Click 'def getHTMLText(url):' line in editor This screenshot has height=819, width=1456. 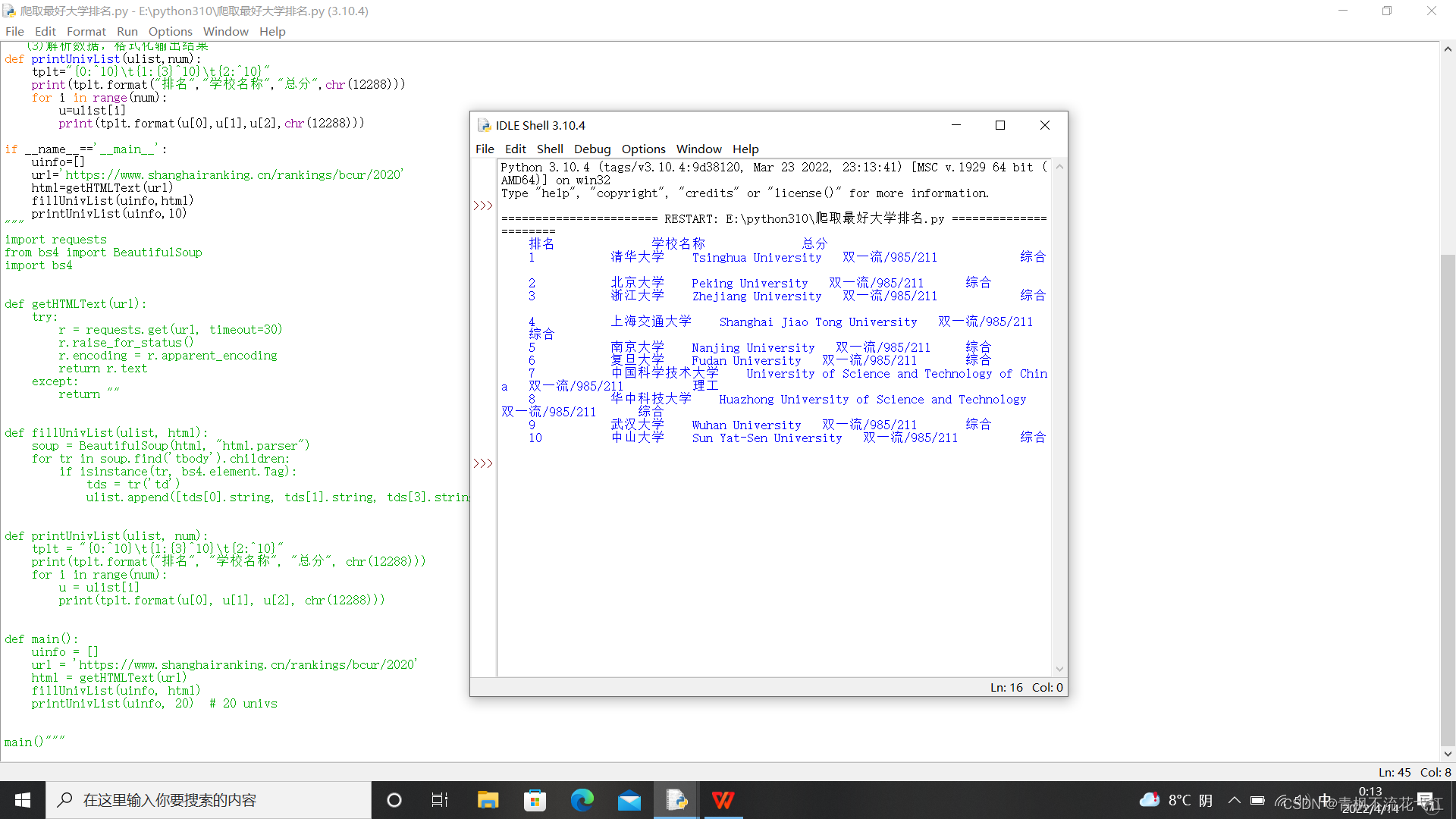point(76,304)
